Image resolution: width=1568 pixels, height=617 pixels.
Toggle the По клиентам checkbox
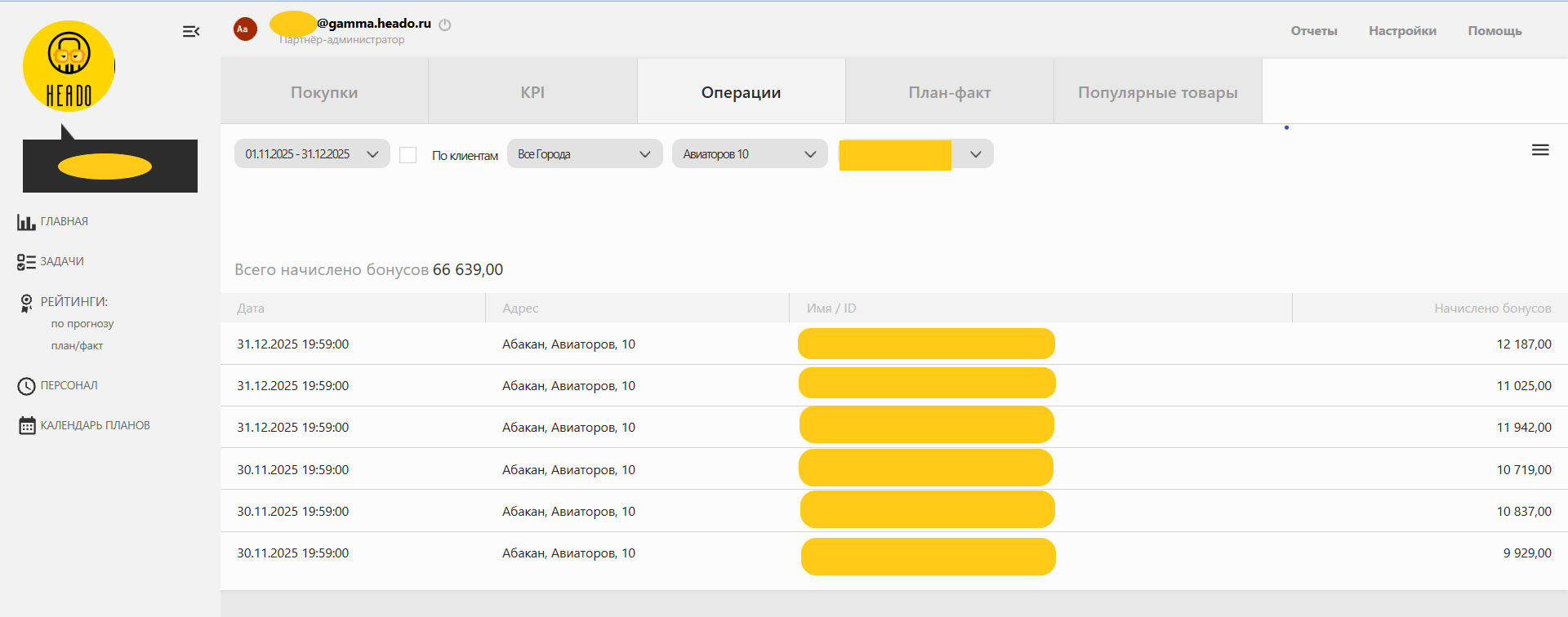pos(408,155)
